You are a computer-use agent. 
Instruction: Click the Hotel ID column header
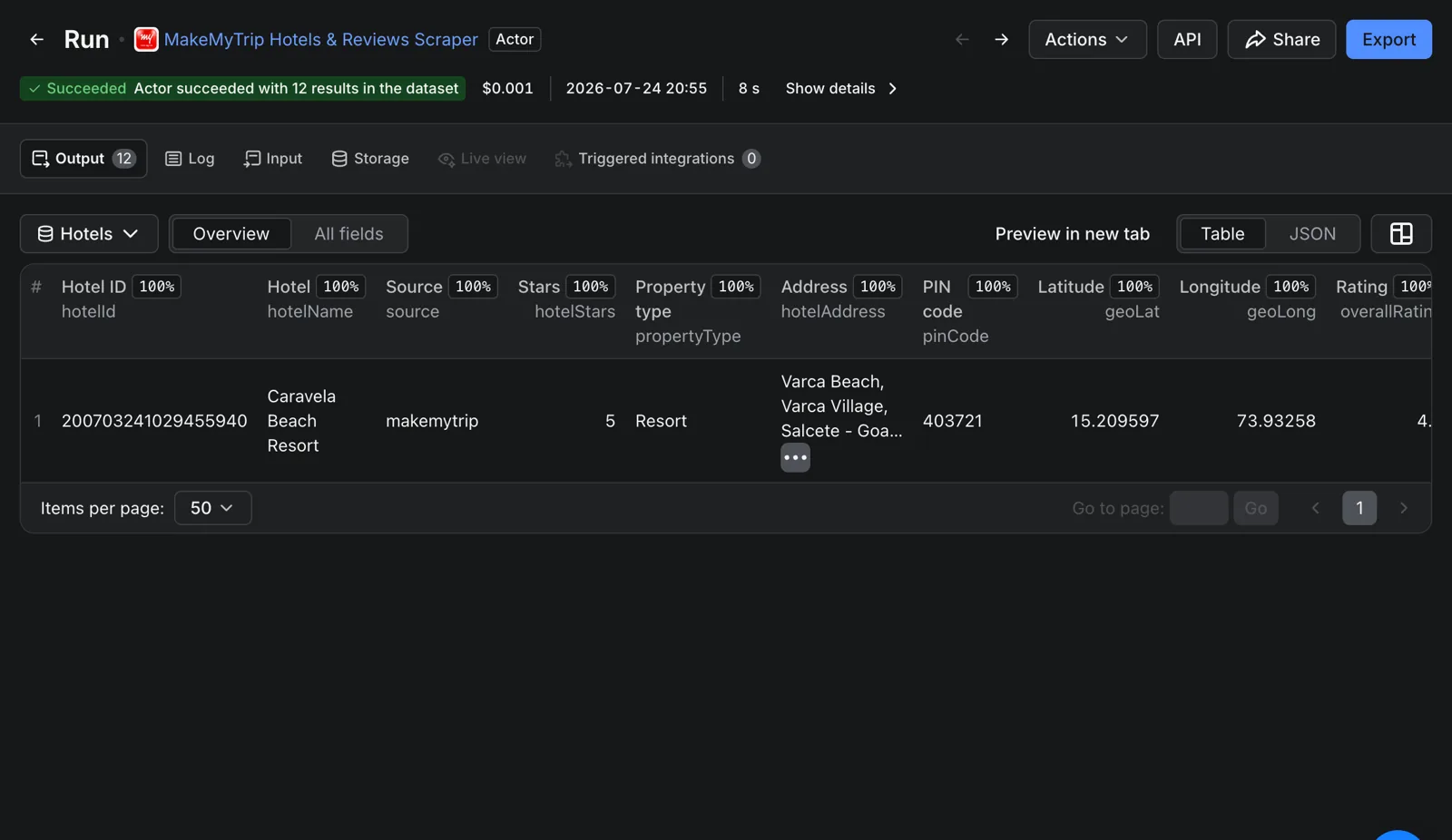tap(94, 287)
